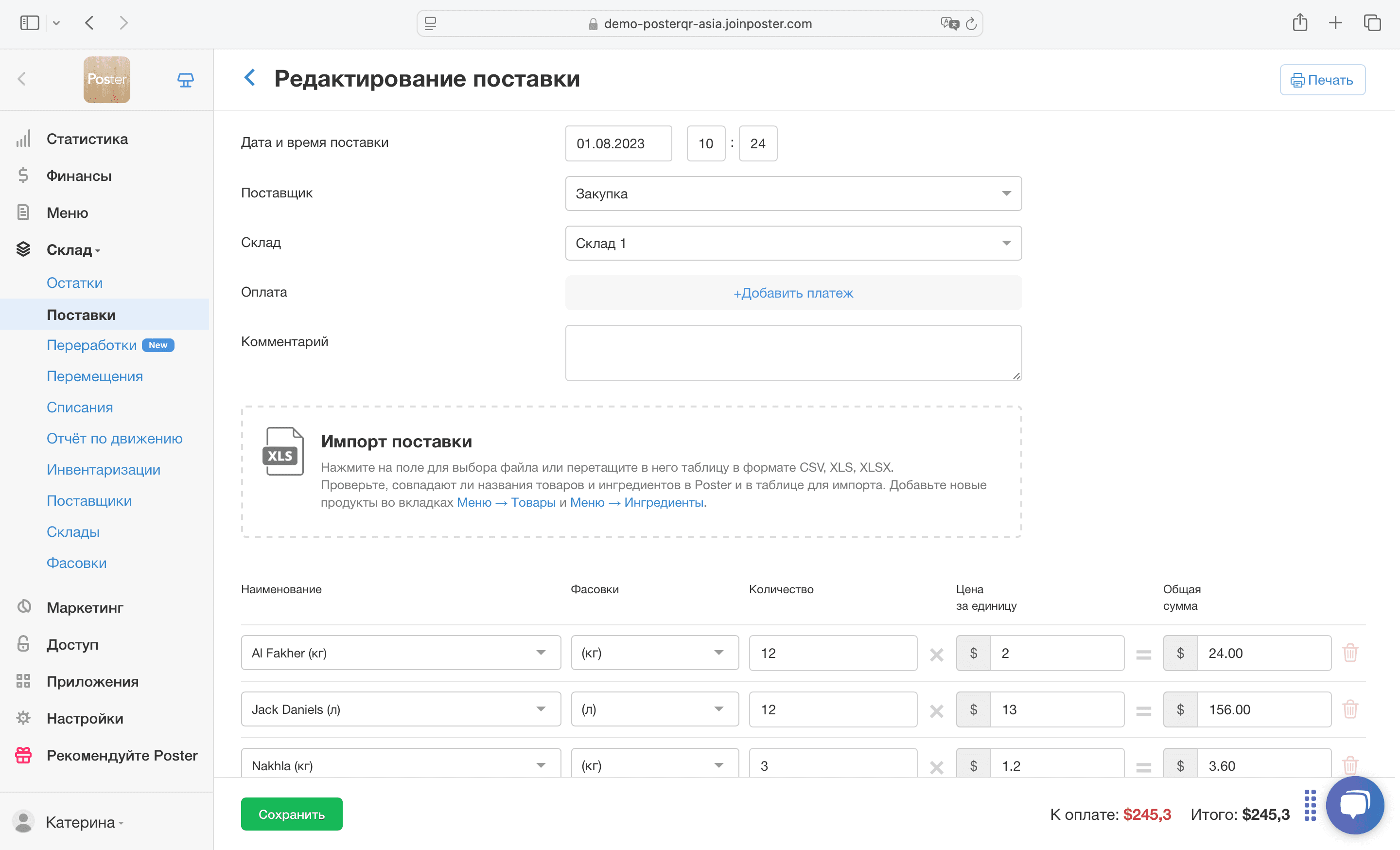This screenshot has height=850, width=1400.
Task: Open the Катерина user menu
Action: tap(68, 822)
